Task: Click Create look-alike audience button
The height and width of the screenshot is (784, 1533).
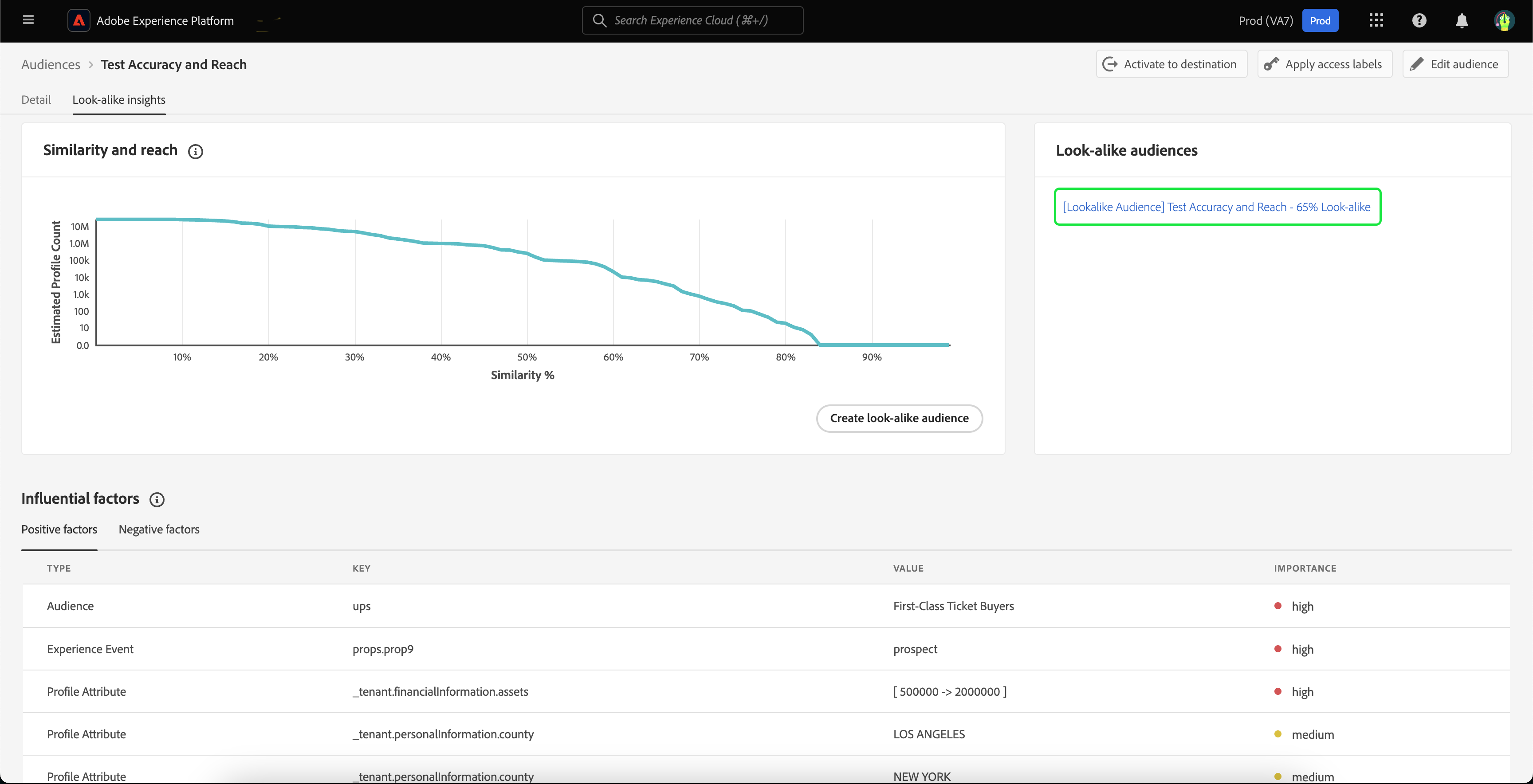Action: [x=899, y=418]
